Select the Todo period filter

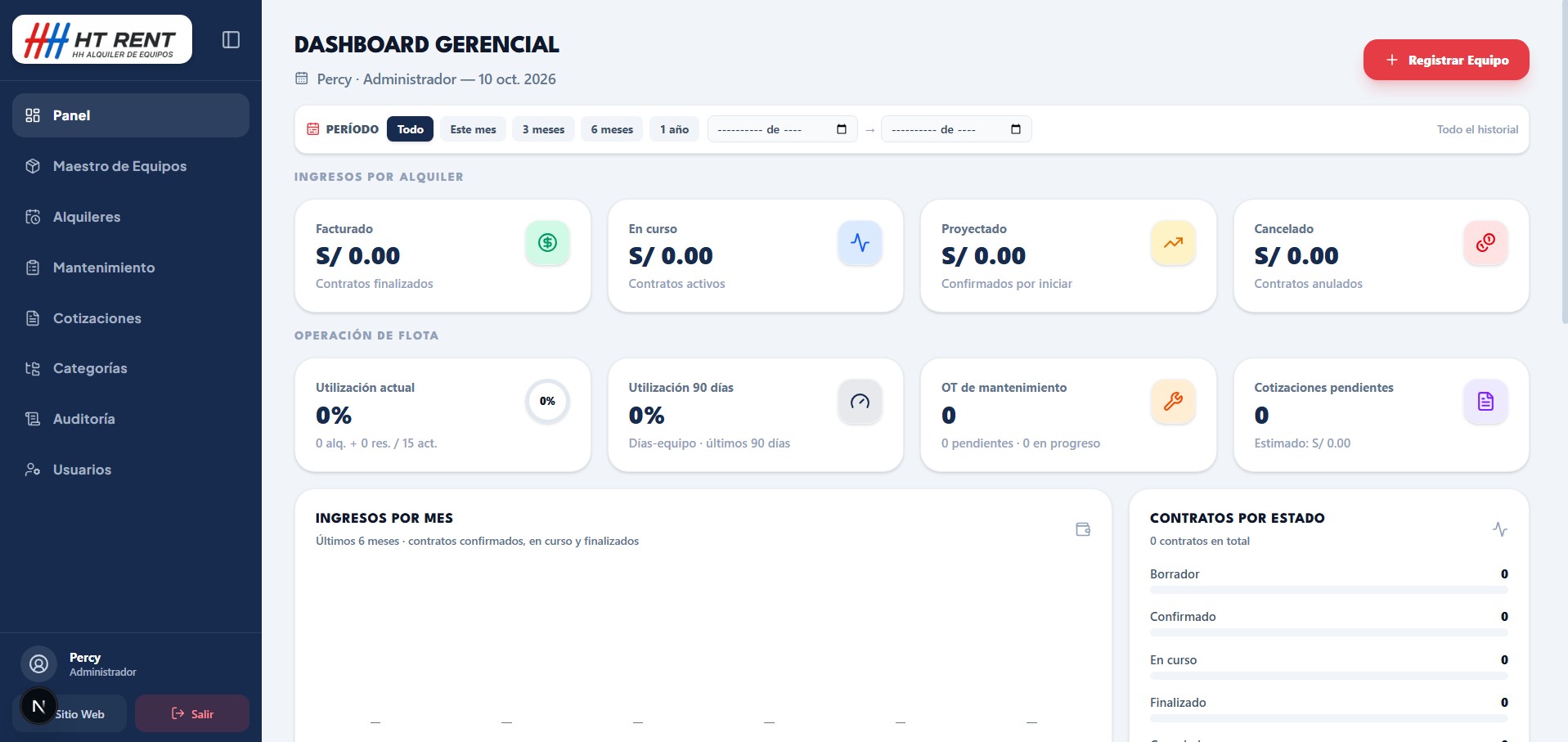click(x=410, y=129)
